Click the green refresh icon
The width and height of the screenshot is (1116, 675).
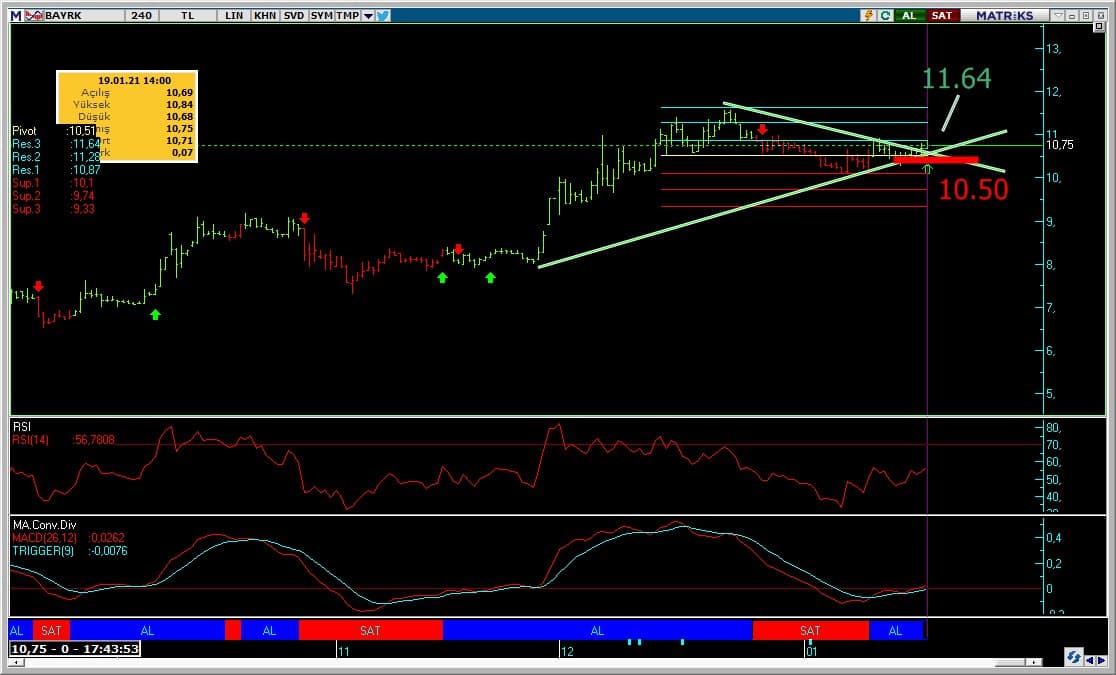tap(885, 16)
